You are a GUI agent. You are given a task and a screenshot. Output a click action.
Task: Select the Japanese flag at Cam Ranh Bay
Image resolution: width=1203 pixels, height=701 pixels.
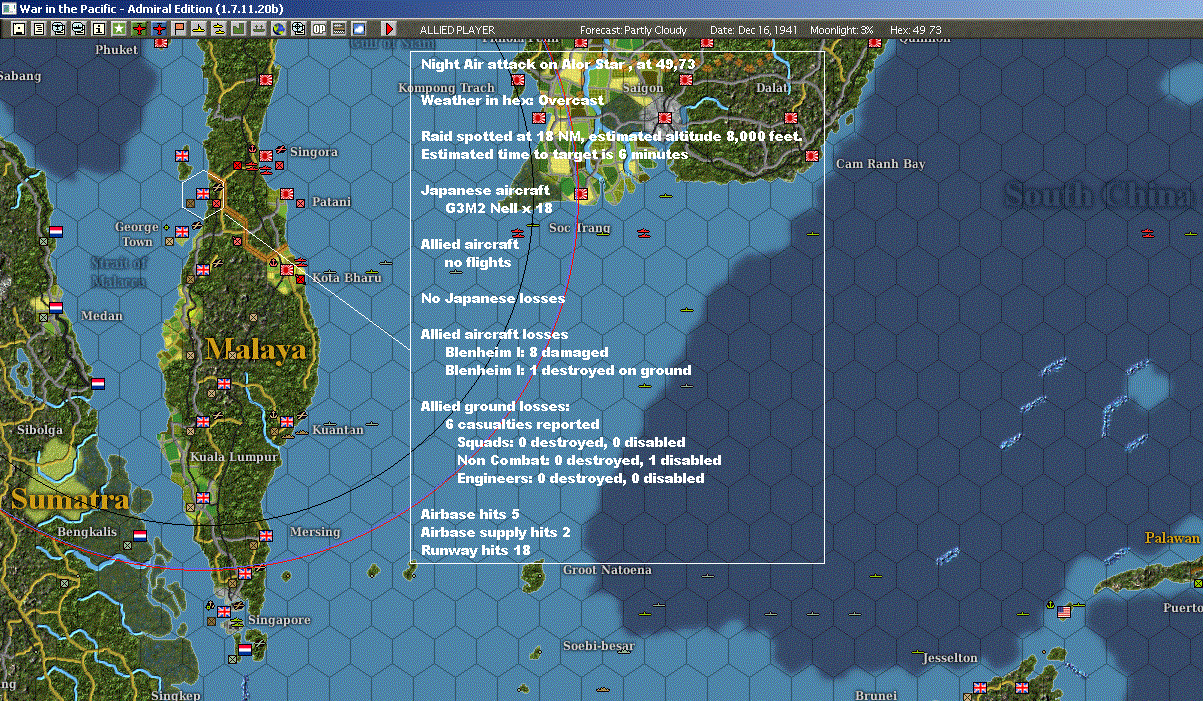coord(812,156)
